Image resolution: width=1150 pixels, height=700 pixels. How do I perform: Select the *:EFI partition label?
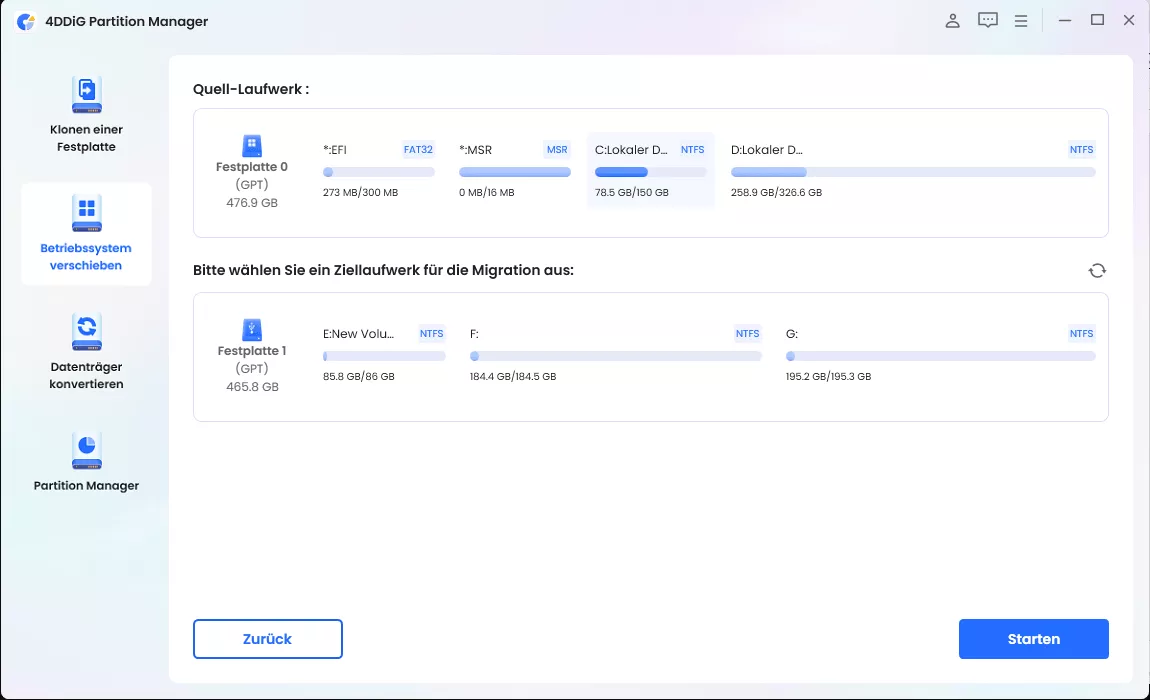[x=334, y=150]
